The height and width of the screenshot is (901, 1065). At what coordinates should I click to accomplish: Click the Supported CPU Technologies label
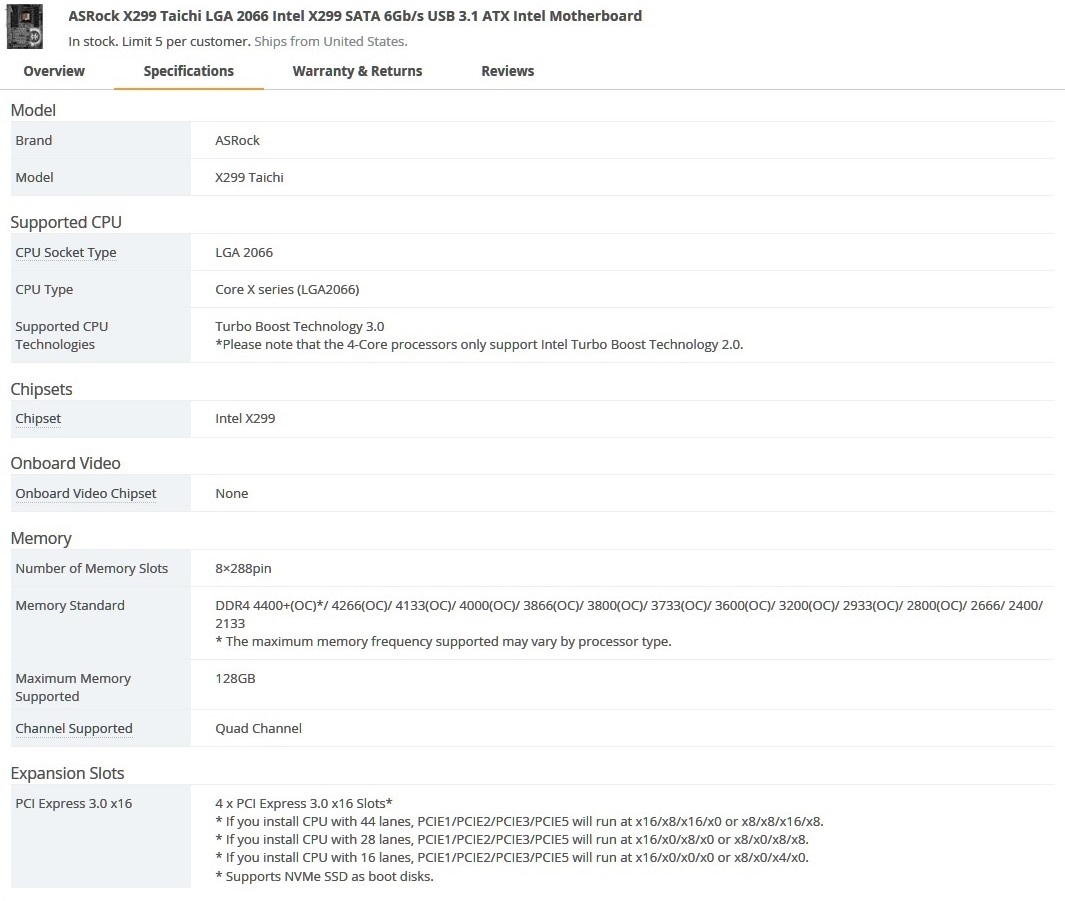(62, 335)
